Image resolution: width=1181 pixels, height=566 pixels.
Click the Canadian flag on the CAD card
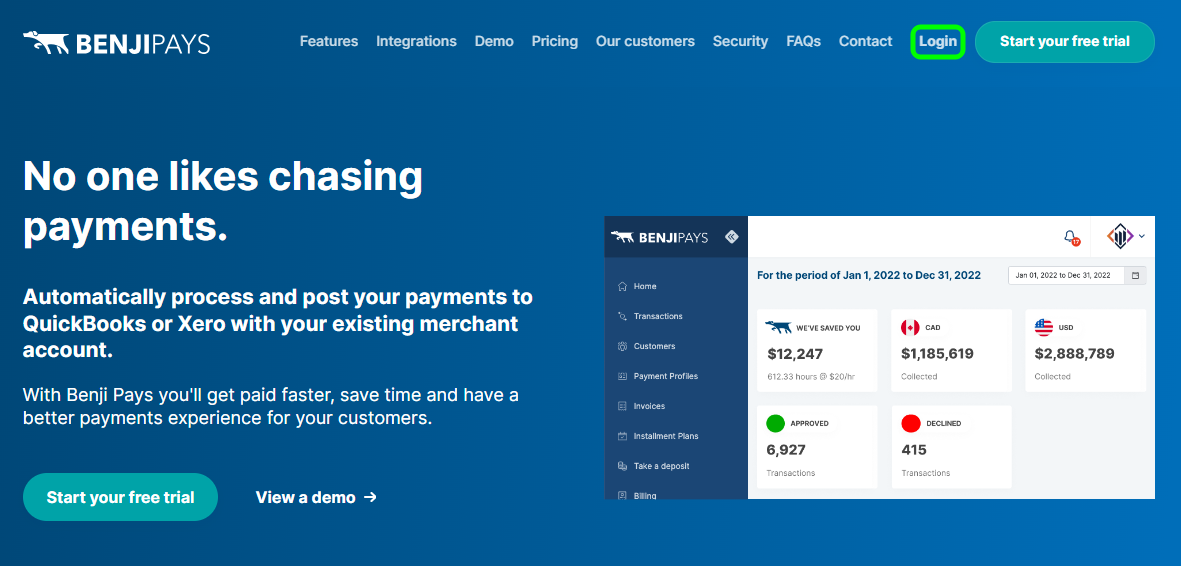coord(910,327)
